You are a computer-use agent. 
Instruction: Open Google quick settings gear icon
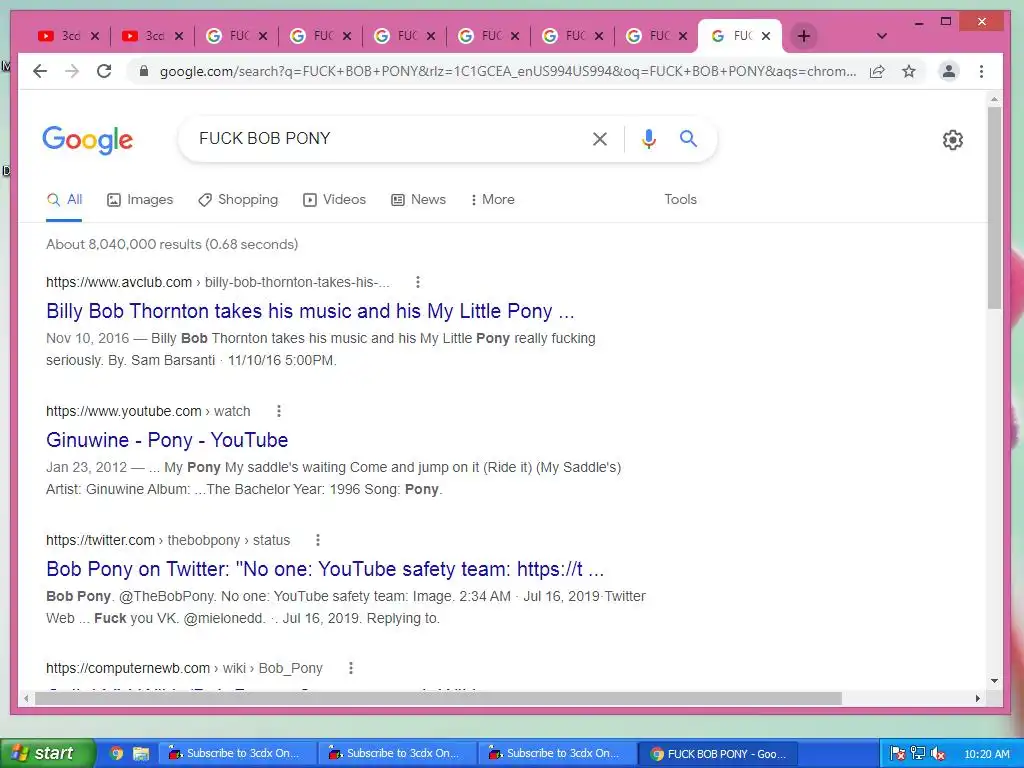pyautogui.click(x=953, y=140)
